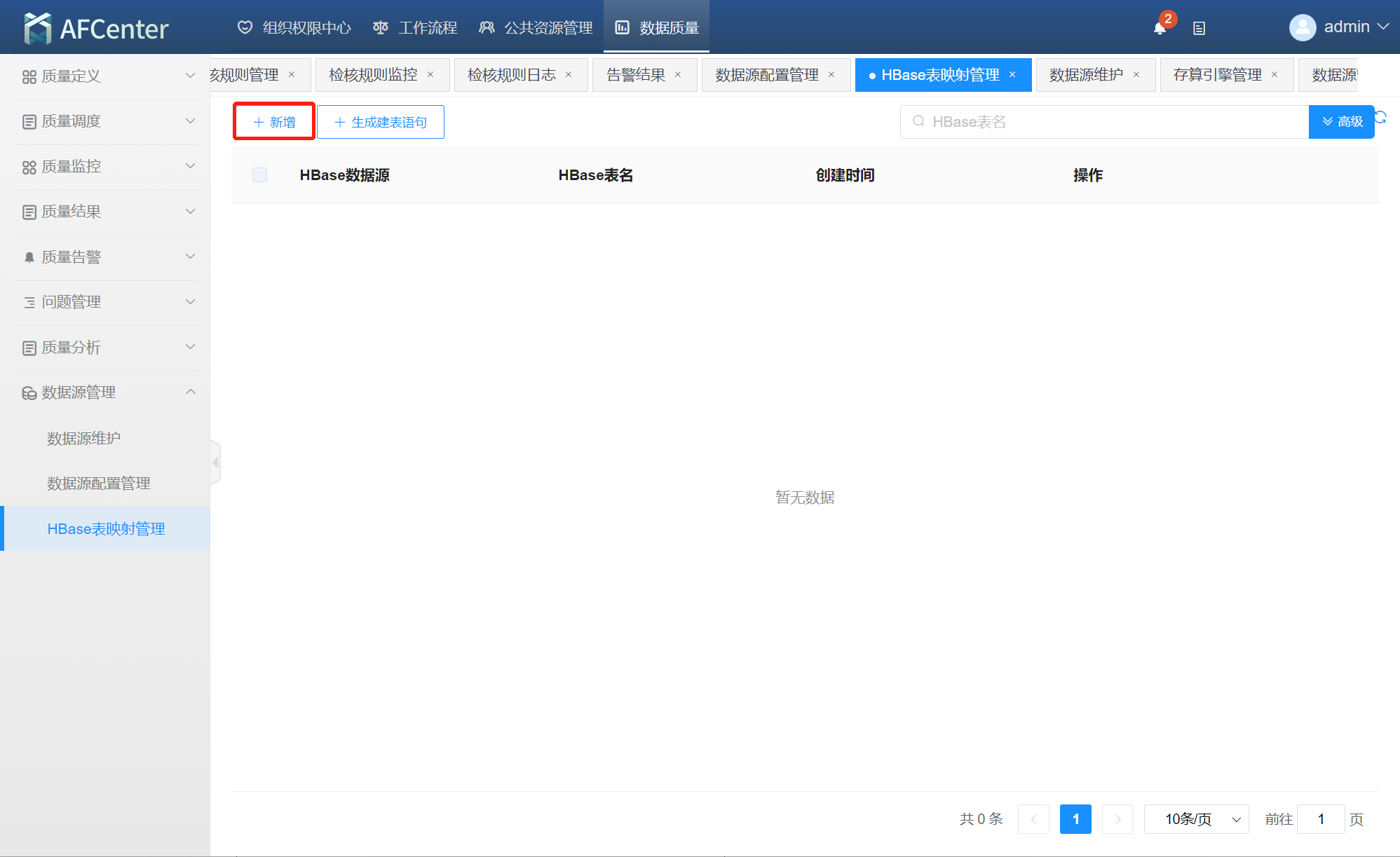1400x857 pixels.
Task: Click the notification bell icon
Action: (x=1160, y=28)
